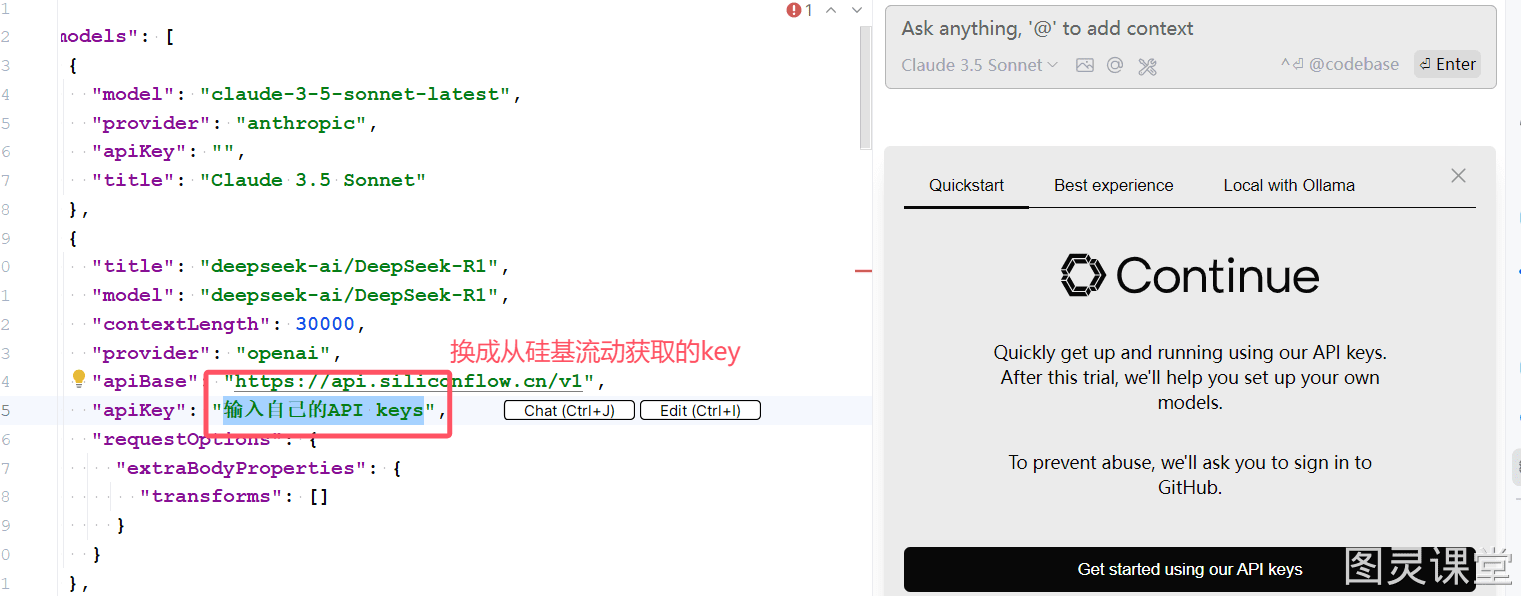Image resolution: width=1521 pixels, height=596 pixels.
Task: Click the "anthropic" provider value
Action: tap(302, 123)
